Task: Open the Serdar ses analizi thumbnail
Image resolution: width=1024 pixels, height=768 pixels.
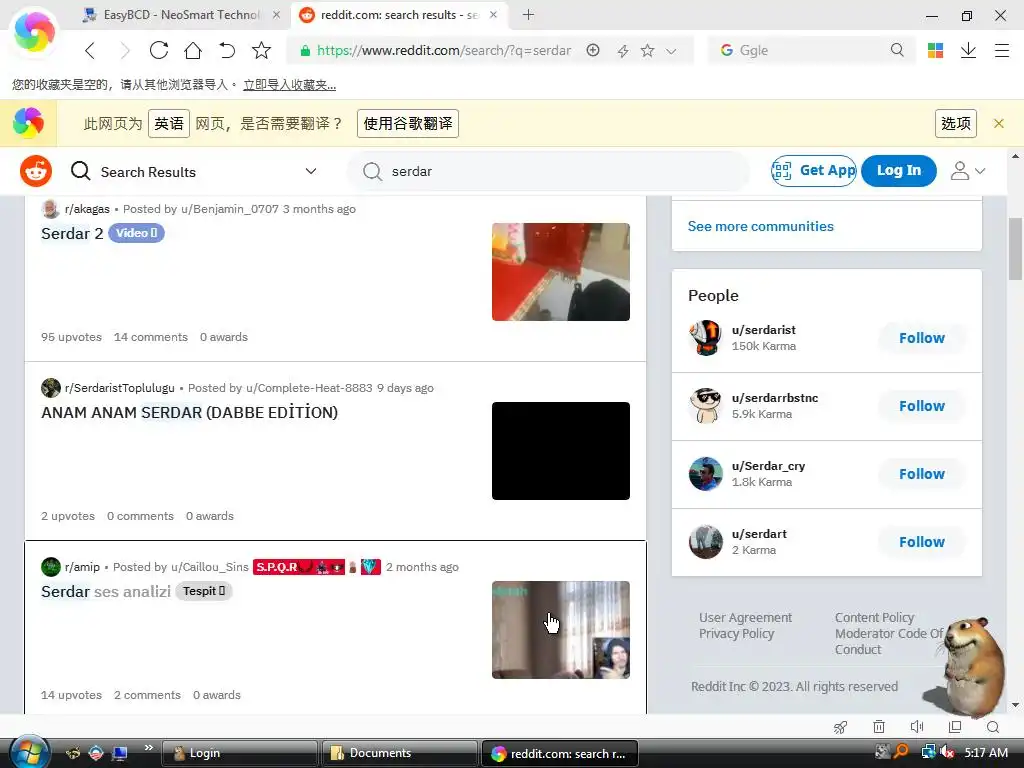Action: click(x=561, y=630)
